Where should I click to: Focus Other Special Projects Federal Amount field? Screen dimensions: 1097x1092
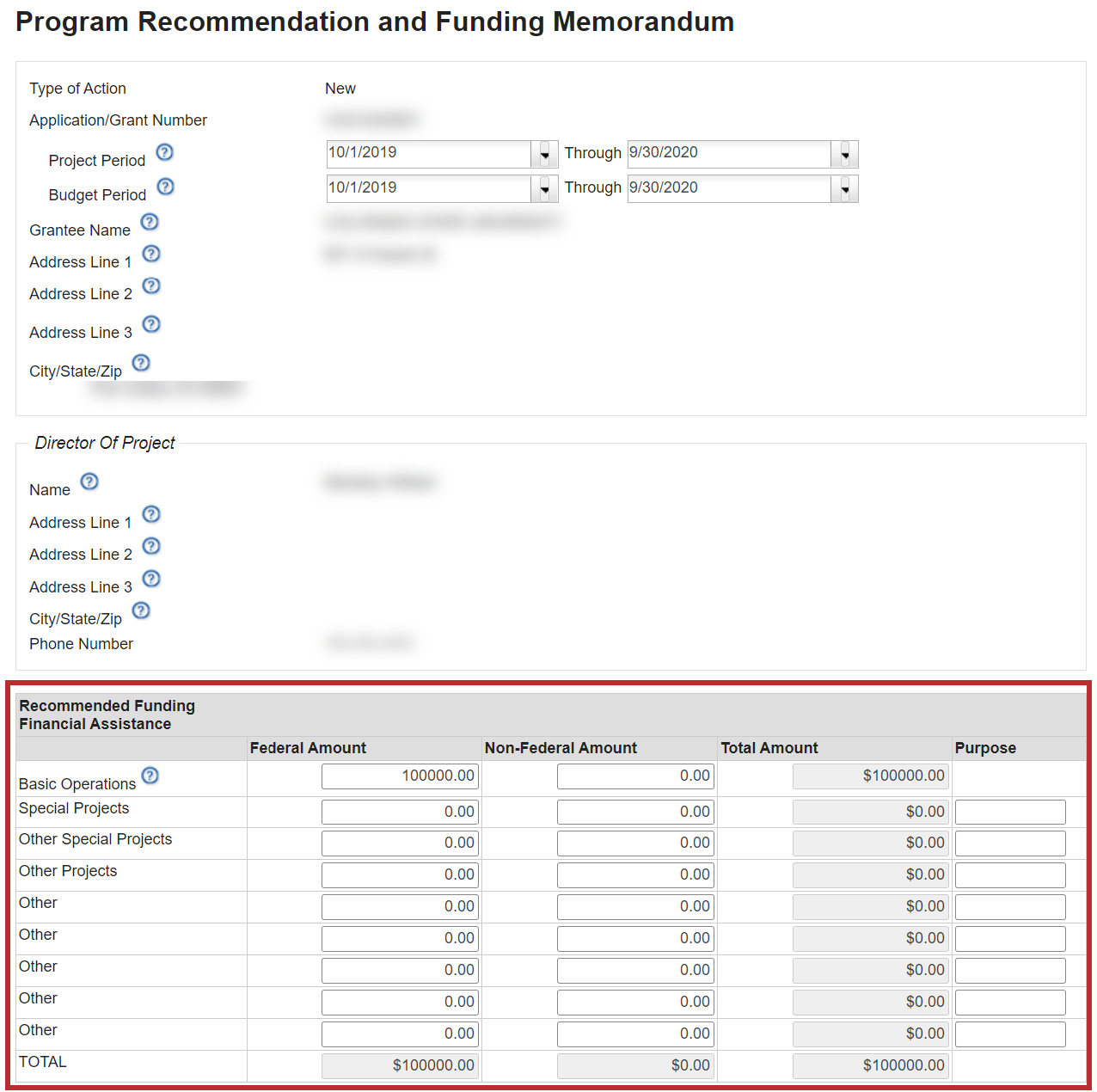pos(400,844)
